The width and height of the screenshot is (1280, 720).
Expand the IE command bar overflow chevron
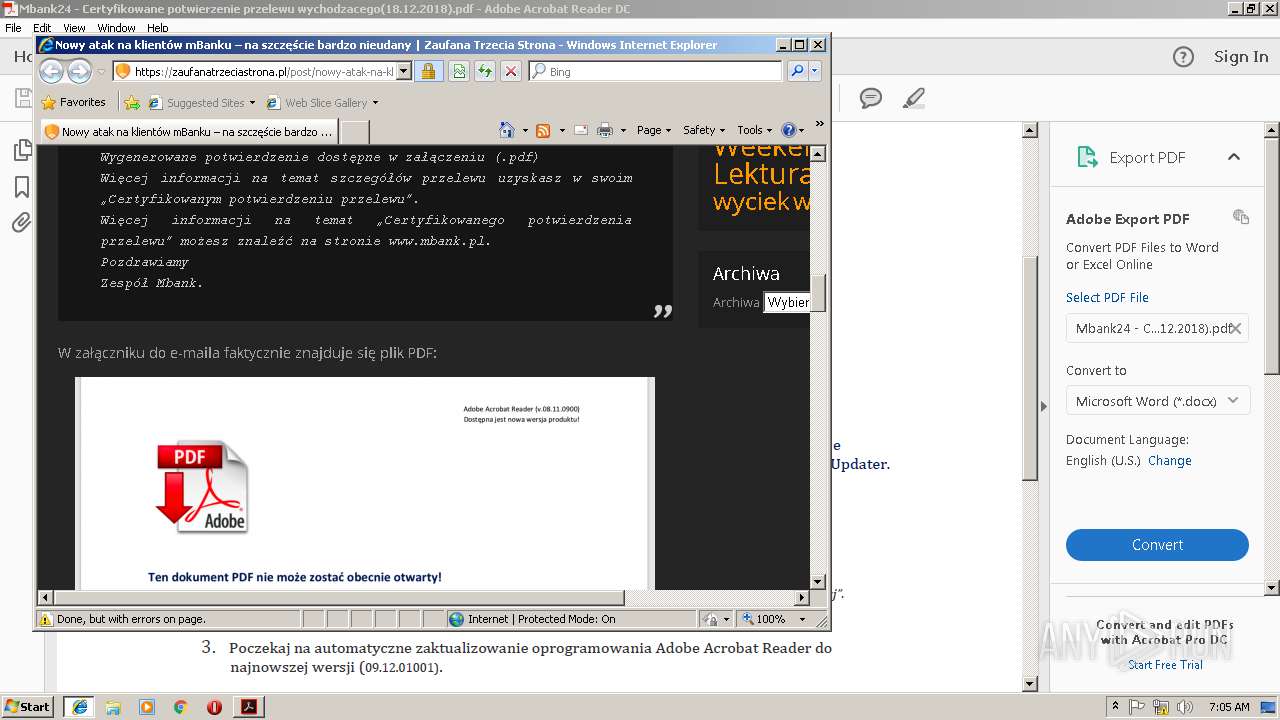(820, 124)
